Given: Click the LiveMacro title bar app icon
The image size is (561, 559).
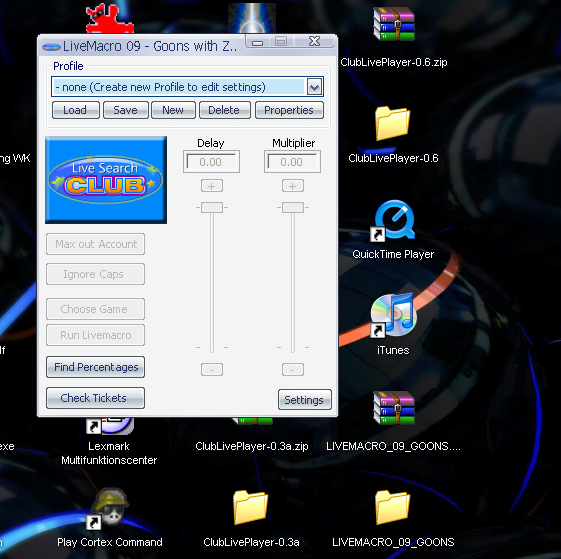Looking at the screenshot, I should click(x=51, y=47).
